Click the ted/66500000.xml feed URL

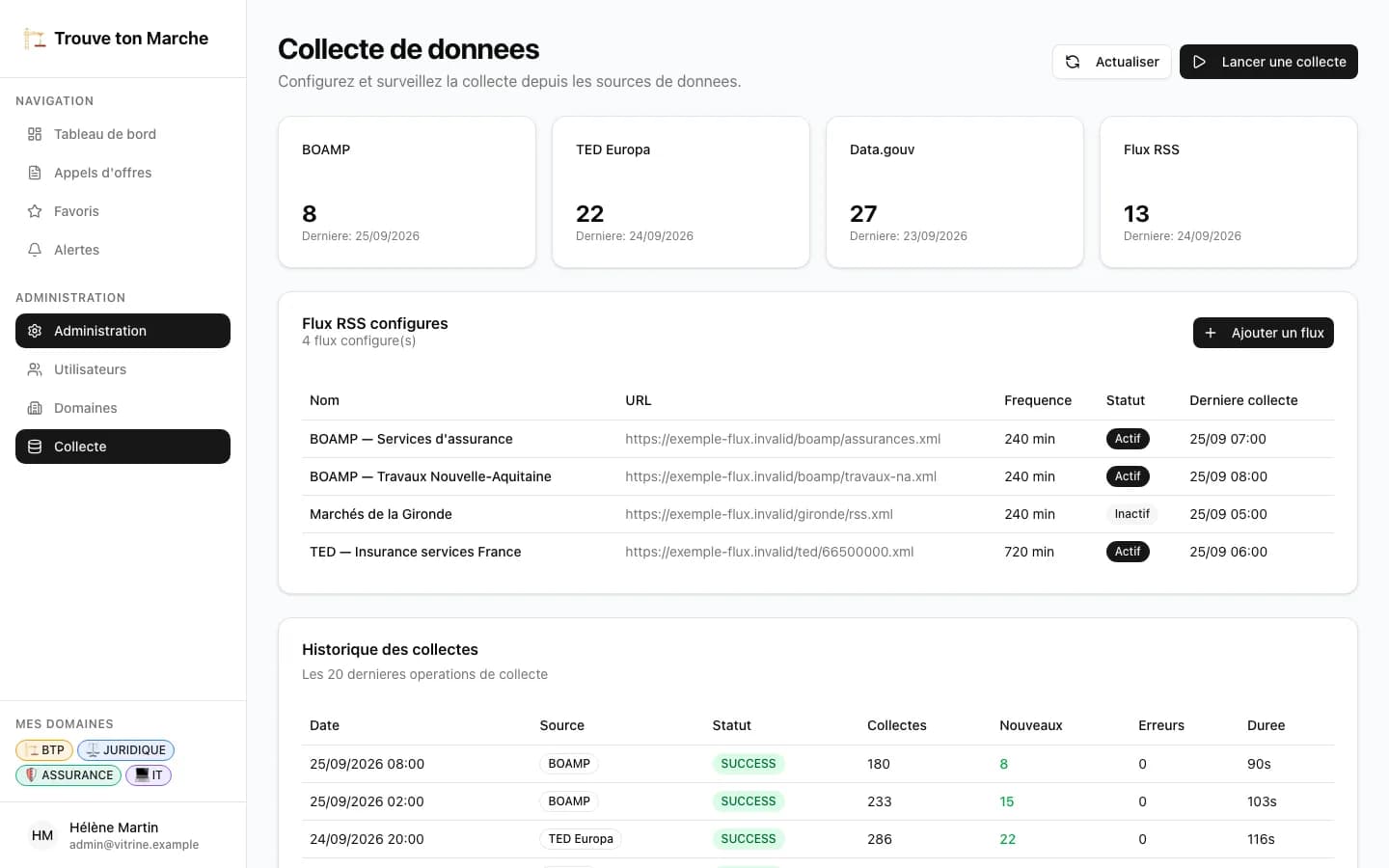769,552
